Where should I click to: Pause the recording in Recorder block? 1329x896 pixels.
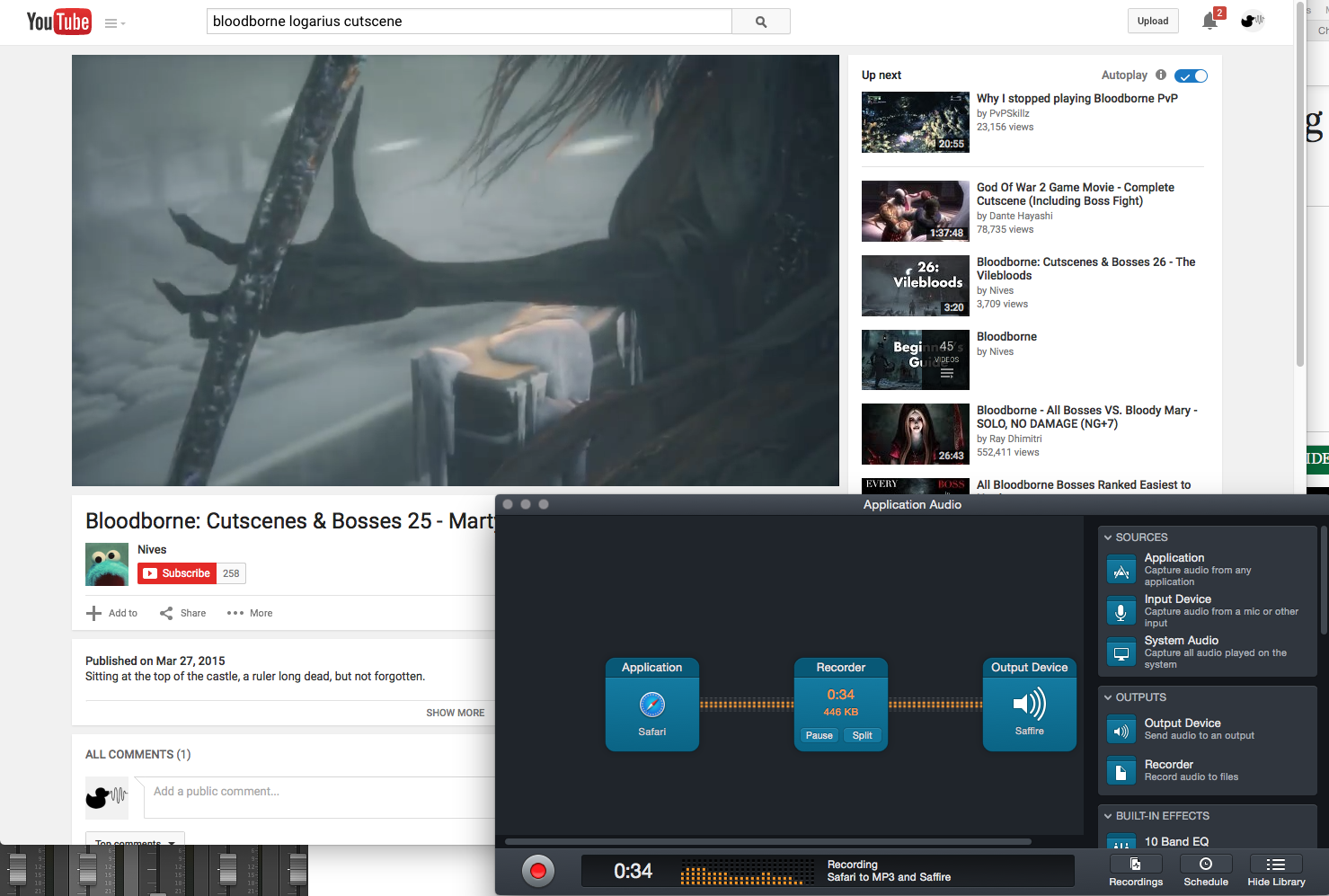pos(819,735)
